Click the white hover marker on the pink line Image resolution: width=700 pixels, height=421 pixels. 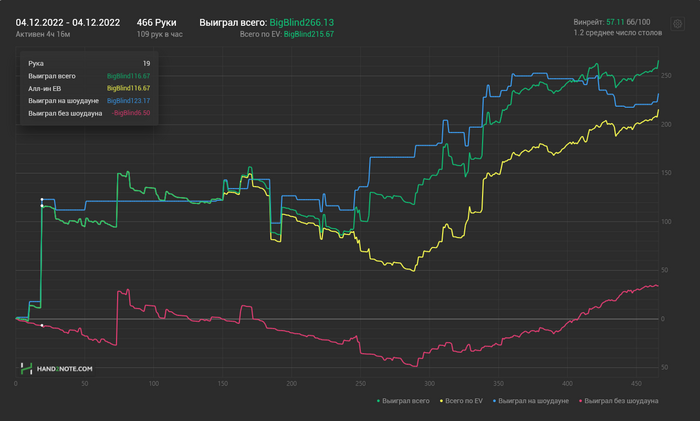click(x=42, y=325)
